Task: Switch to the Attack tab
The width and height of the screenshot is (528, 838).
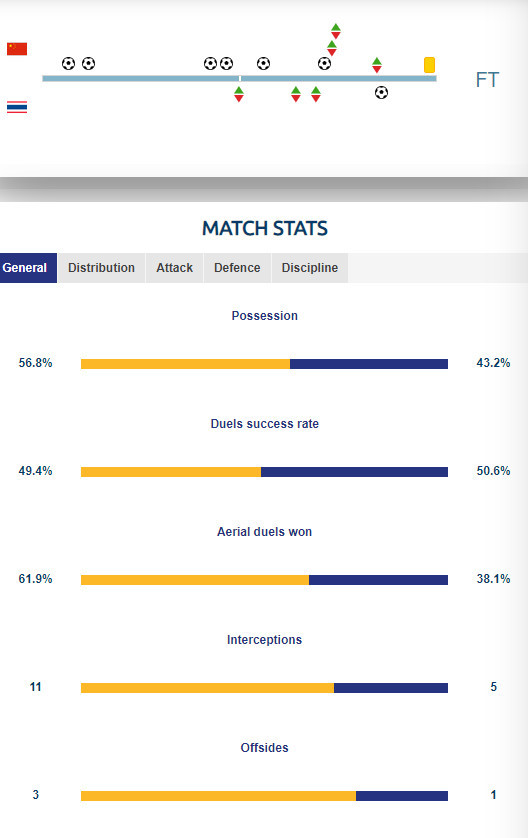Action: coord(175,268)
